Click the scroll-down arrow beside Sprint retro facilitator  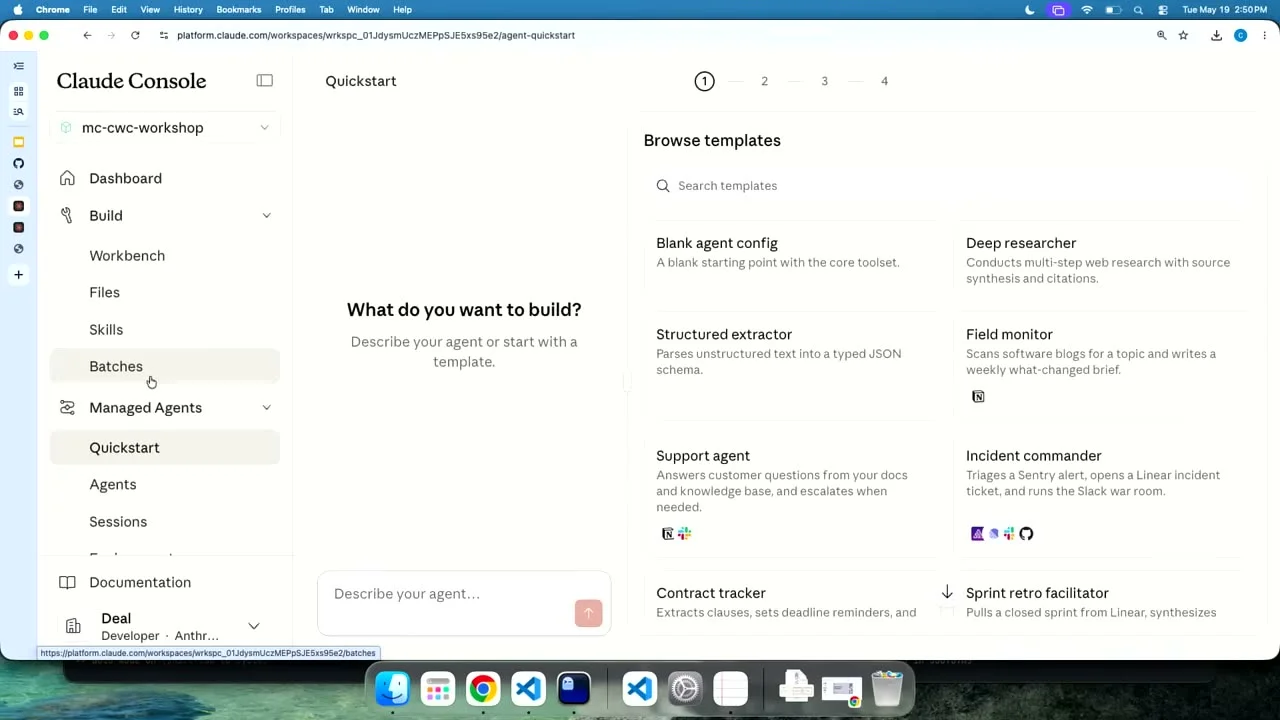[947, 592]
